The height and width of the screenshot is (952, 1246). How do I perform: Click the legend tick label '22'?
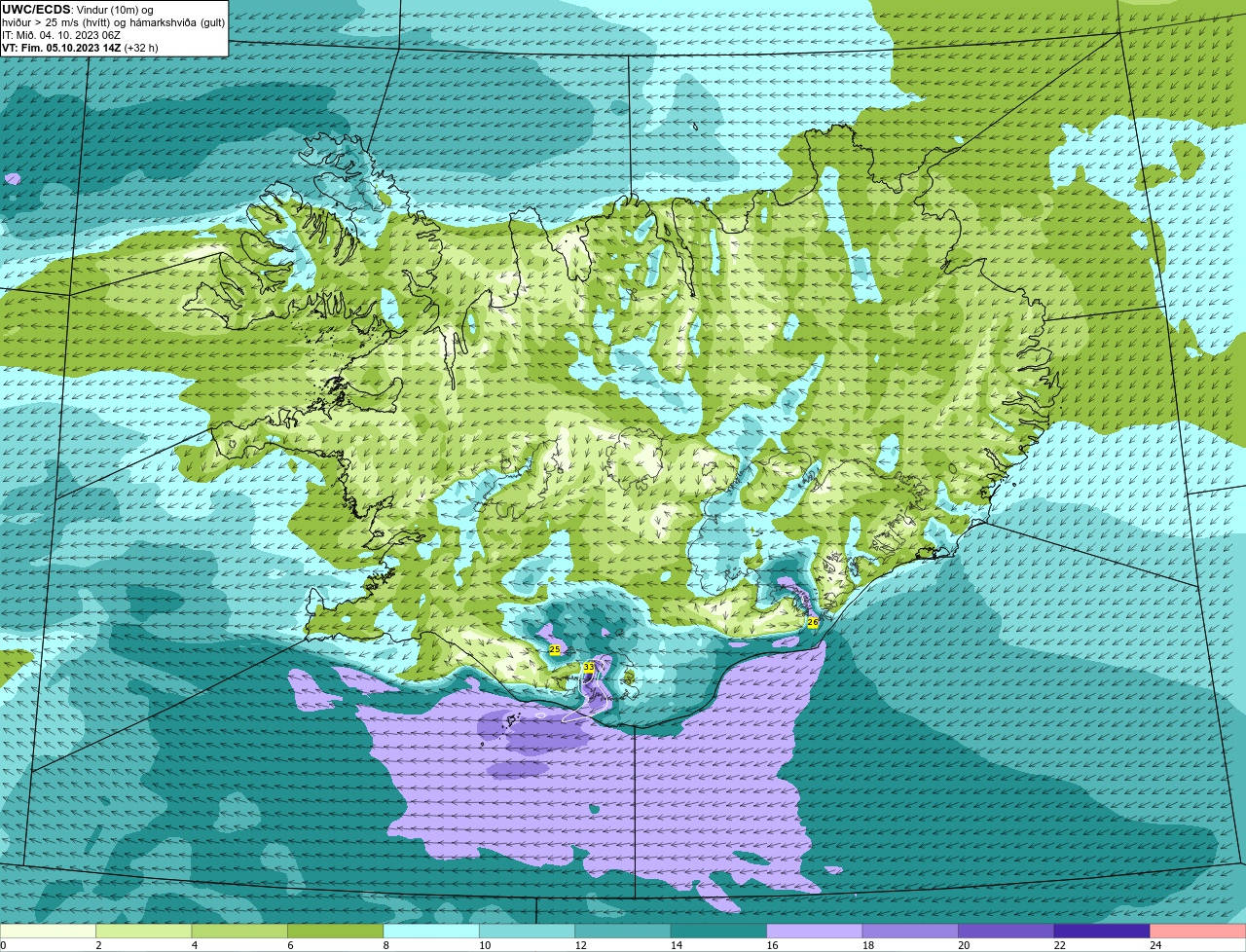[x=1060, y=945]
